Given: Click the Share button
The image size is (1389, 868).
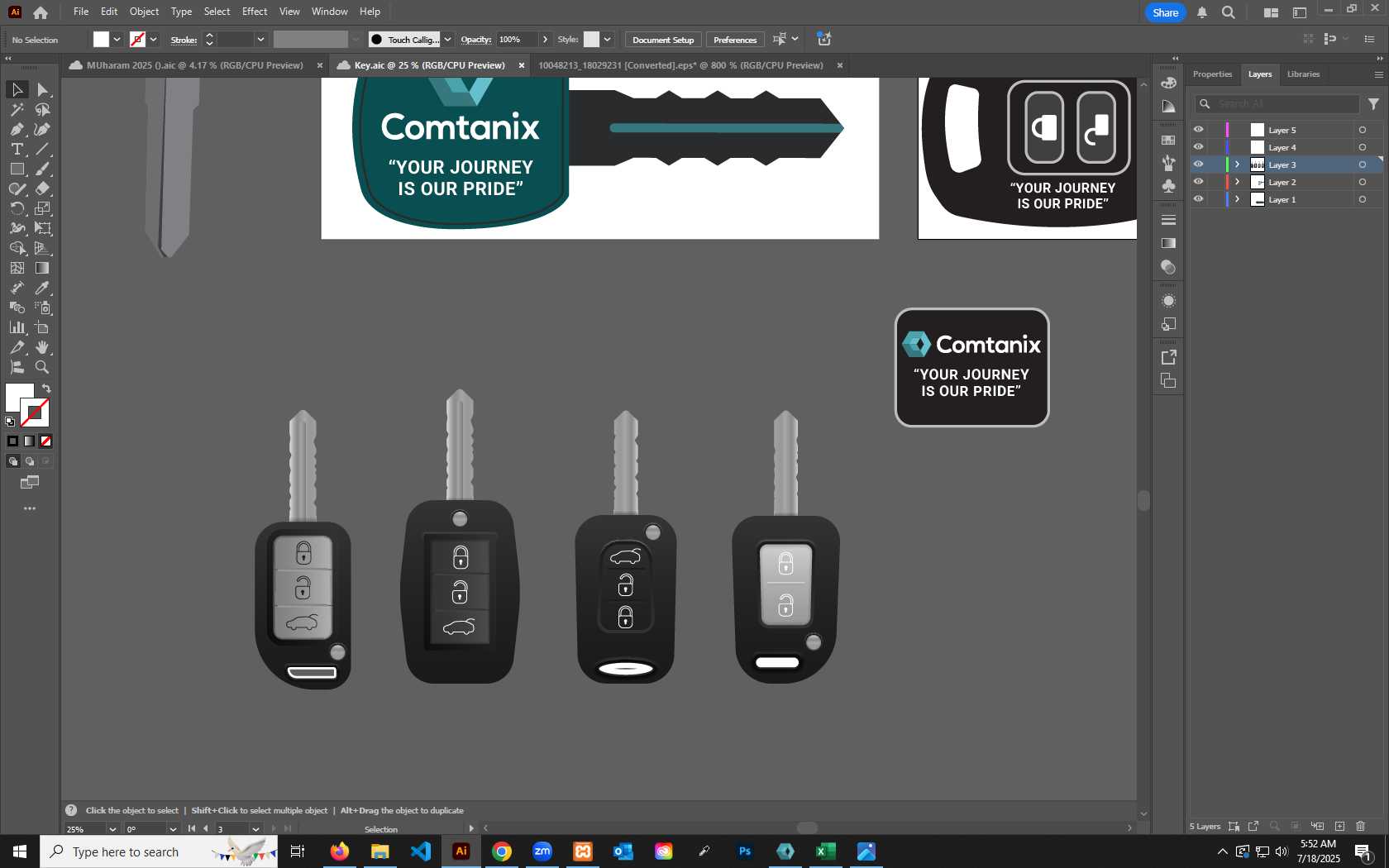Looking at the screenshot, I should 1165,12.
